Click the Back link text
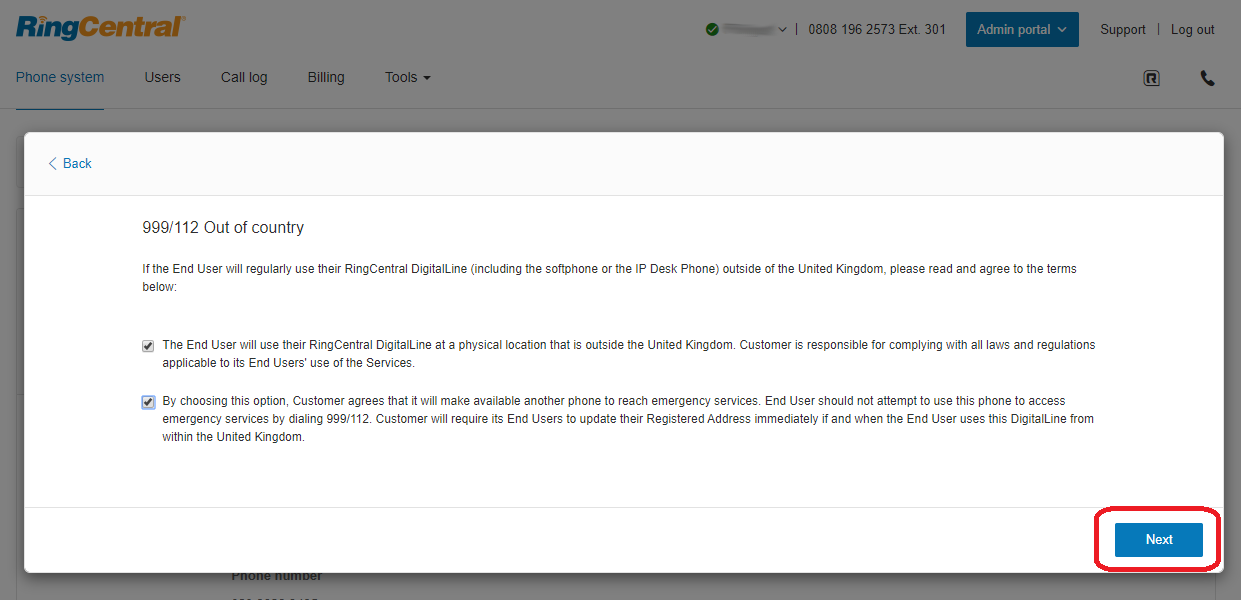The width and height of the screenshot is (1241, 600). [x=77, y=164]
